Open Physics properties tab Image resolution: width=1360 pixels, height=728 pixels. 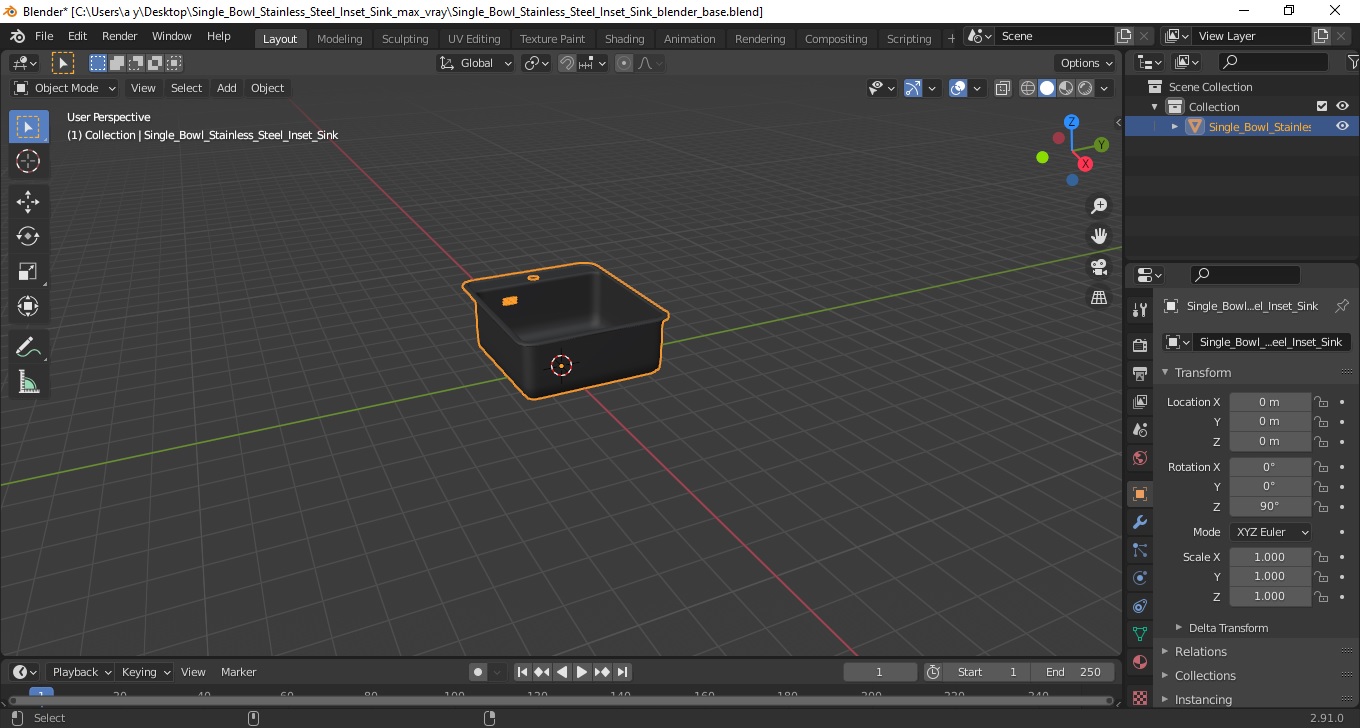1139,578
